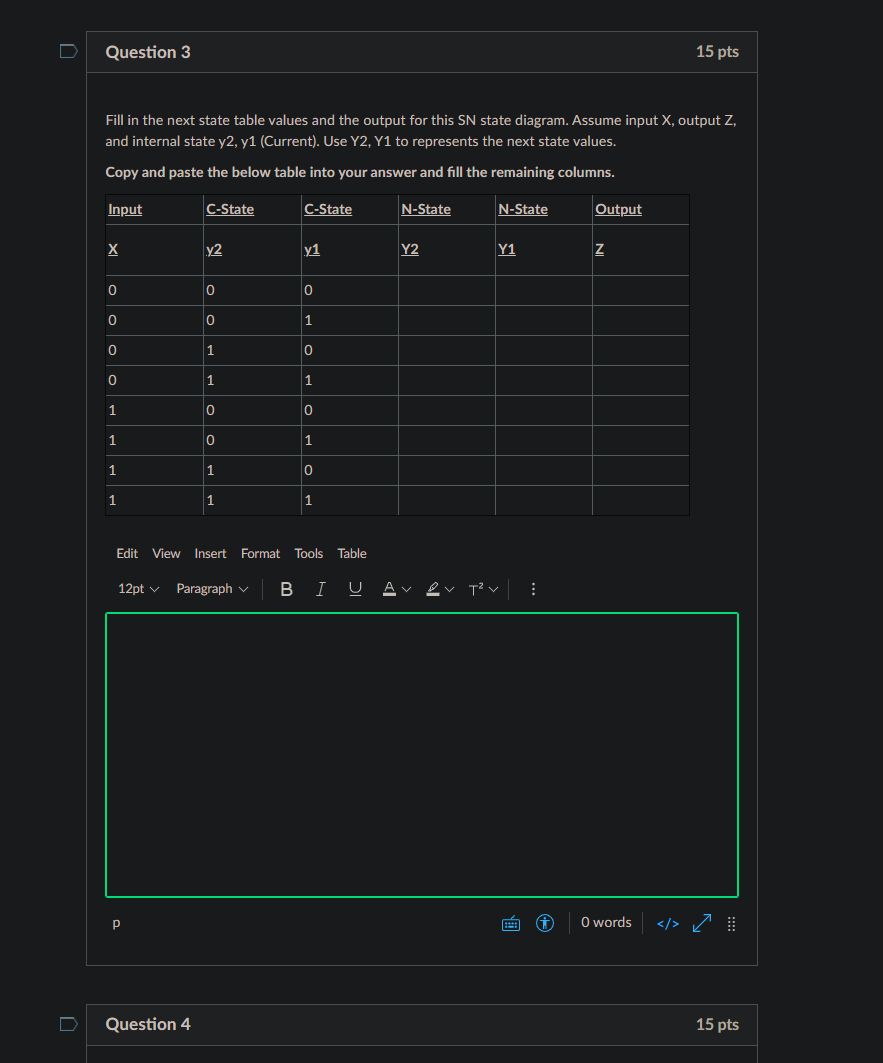Apply underline formatting in the editor
The height and width of the screenshot is (1063, 883).
click(x=355, y=588)
